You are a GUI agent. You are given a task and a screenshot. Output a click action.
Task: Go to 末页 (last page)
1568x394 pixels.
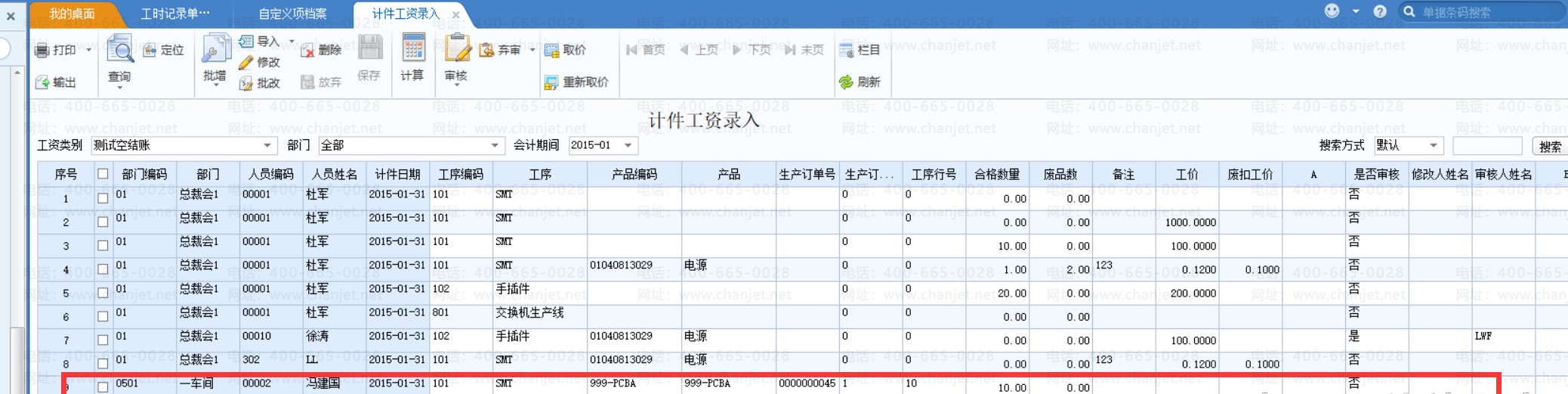click(x=804, y=50)
